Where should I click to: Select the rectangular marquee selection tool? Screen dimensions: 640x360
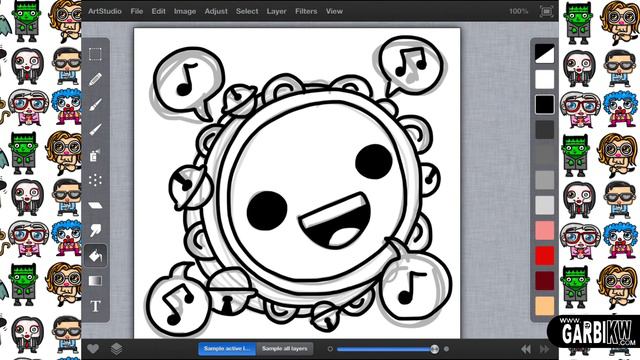point(95,54)
